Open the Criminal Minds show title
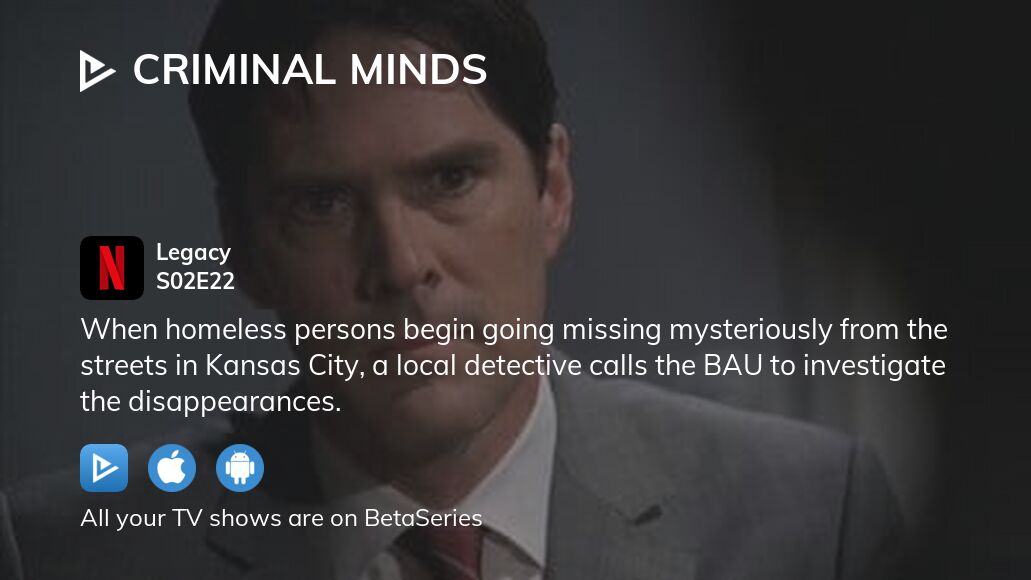The height and width of the screenshot is (580, 1031). pos(310,70)
